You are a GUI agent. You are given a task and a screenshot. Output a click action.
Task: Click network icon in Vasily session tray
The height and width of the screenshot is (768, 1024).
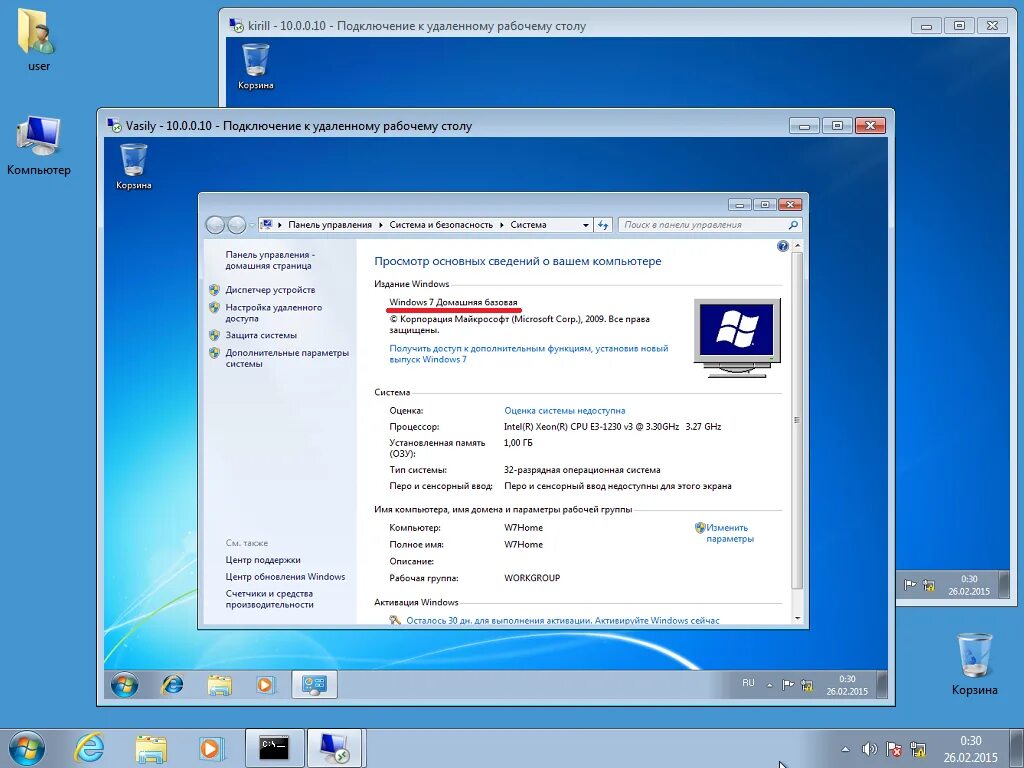pos(807,685)
